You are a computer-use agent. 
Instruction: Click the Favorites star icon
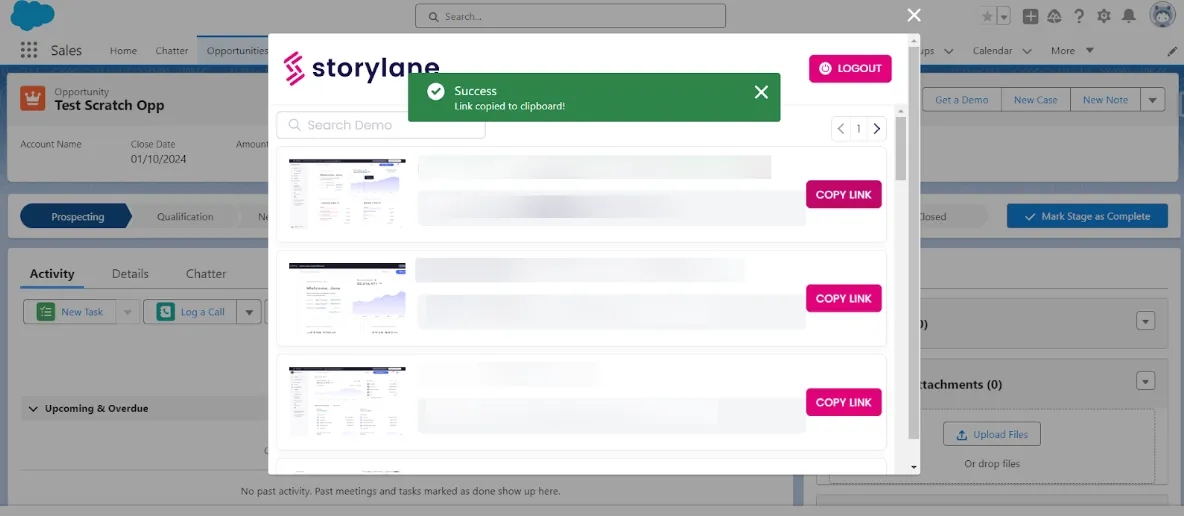tap(988, 16)
